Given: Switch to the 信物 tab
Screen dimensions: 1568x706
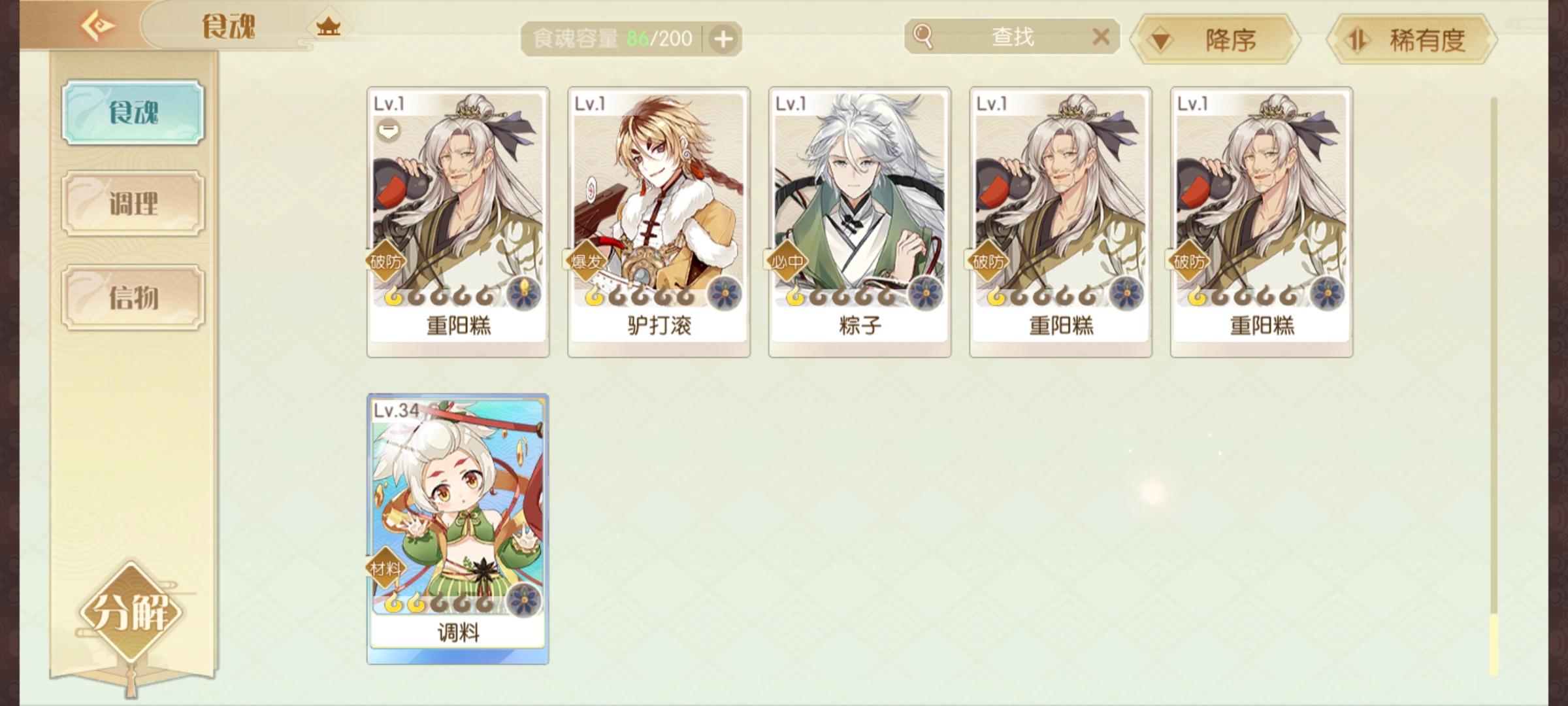Looking at the screenshot, I should pyautogui.click(x=133, y=297).
